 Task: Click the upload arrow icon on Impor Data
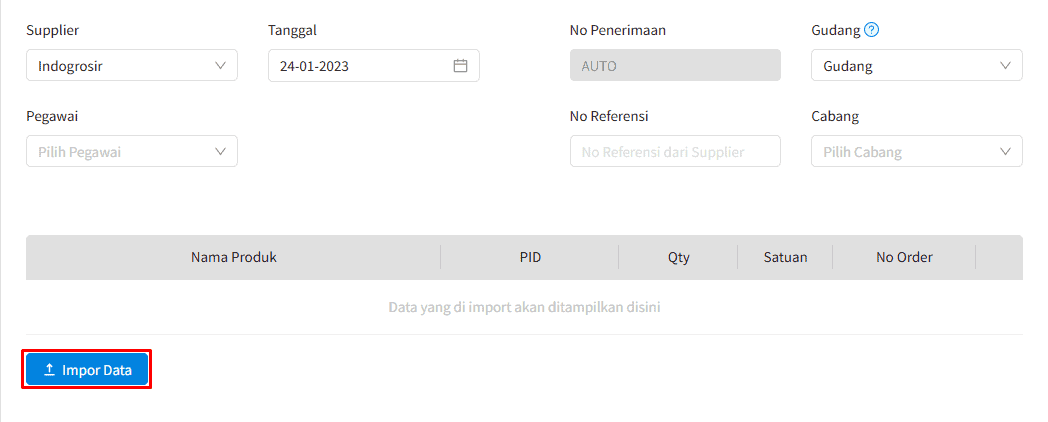coord(49,370)
